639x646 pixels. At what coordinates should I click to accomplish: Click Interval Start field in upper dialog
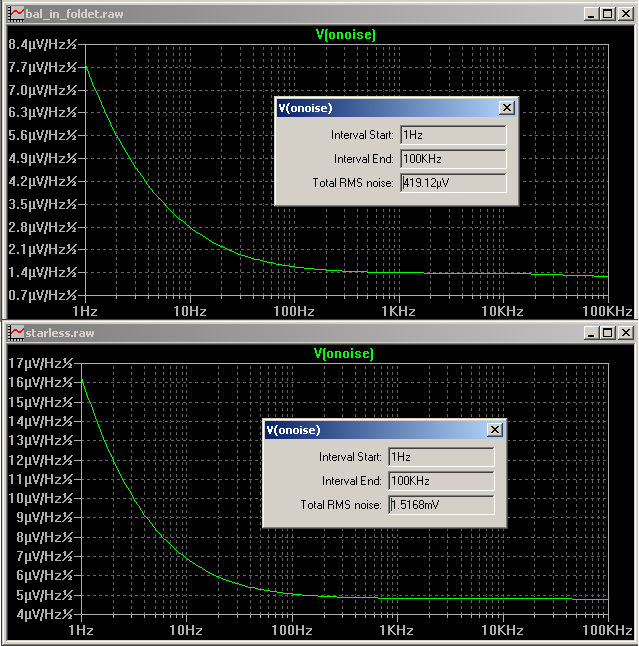[453, 135]
